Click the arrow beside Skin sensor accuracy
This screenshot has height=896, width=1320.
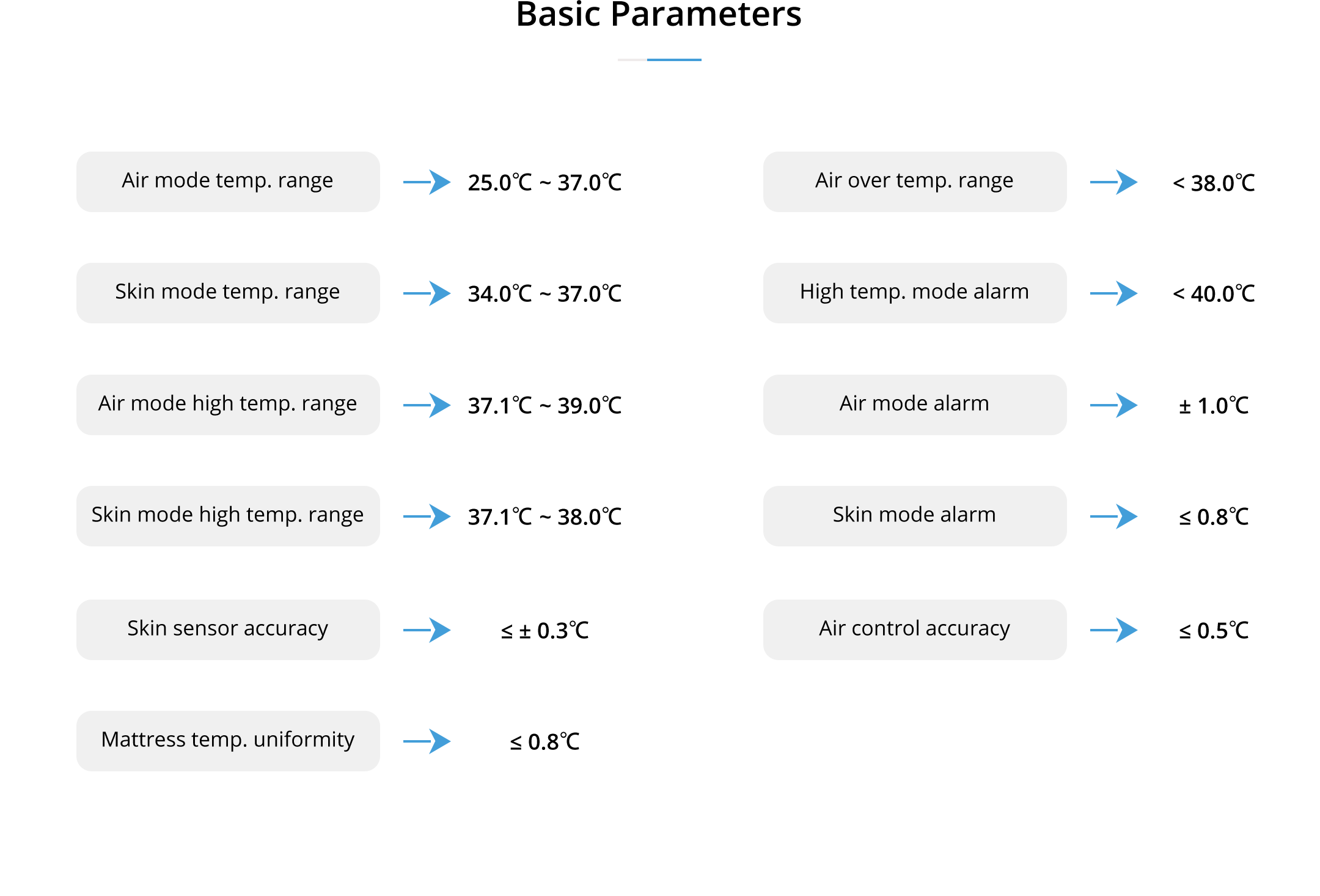[427, 630]
